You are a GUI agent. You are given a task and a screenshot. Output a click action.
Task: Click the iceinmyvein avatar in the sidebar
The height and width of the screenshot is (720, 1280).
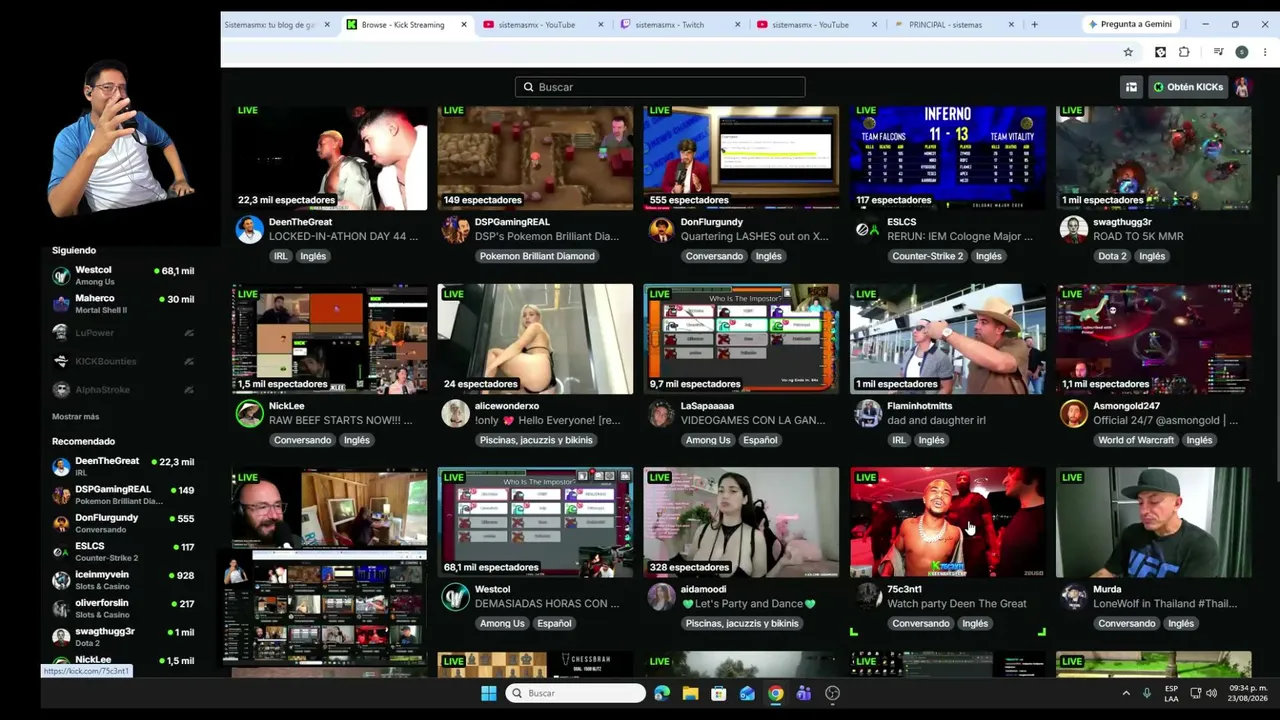pyautogui.click(x=61, y=580)
